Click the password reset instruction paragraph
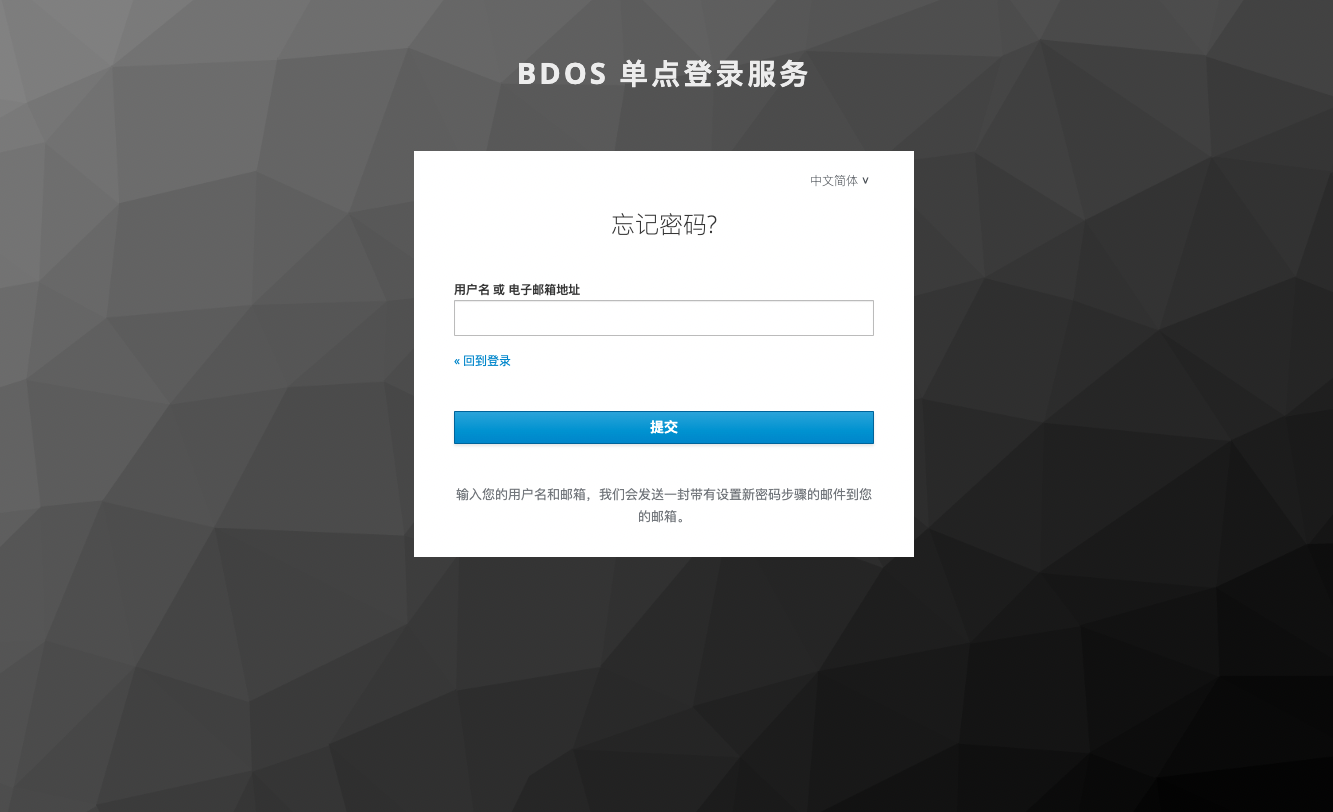 (x=664, y=505)
